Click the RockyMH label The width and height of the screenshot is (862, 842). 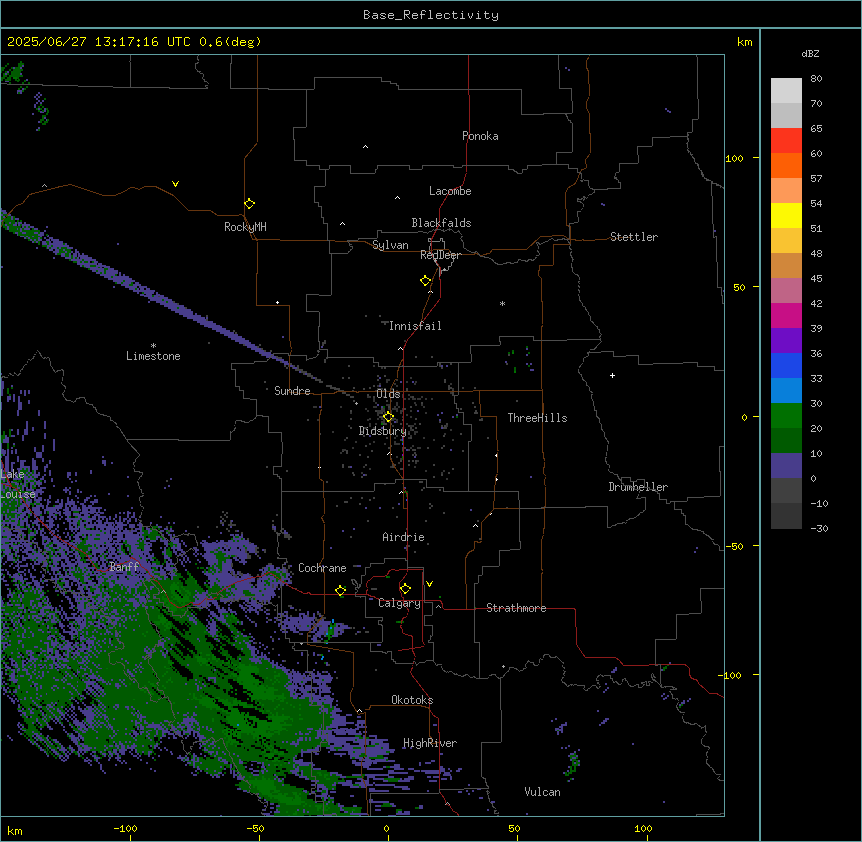click(x=245, y=227)
